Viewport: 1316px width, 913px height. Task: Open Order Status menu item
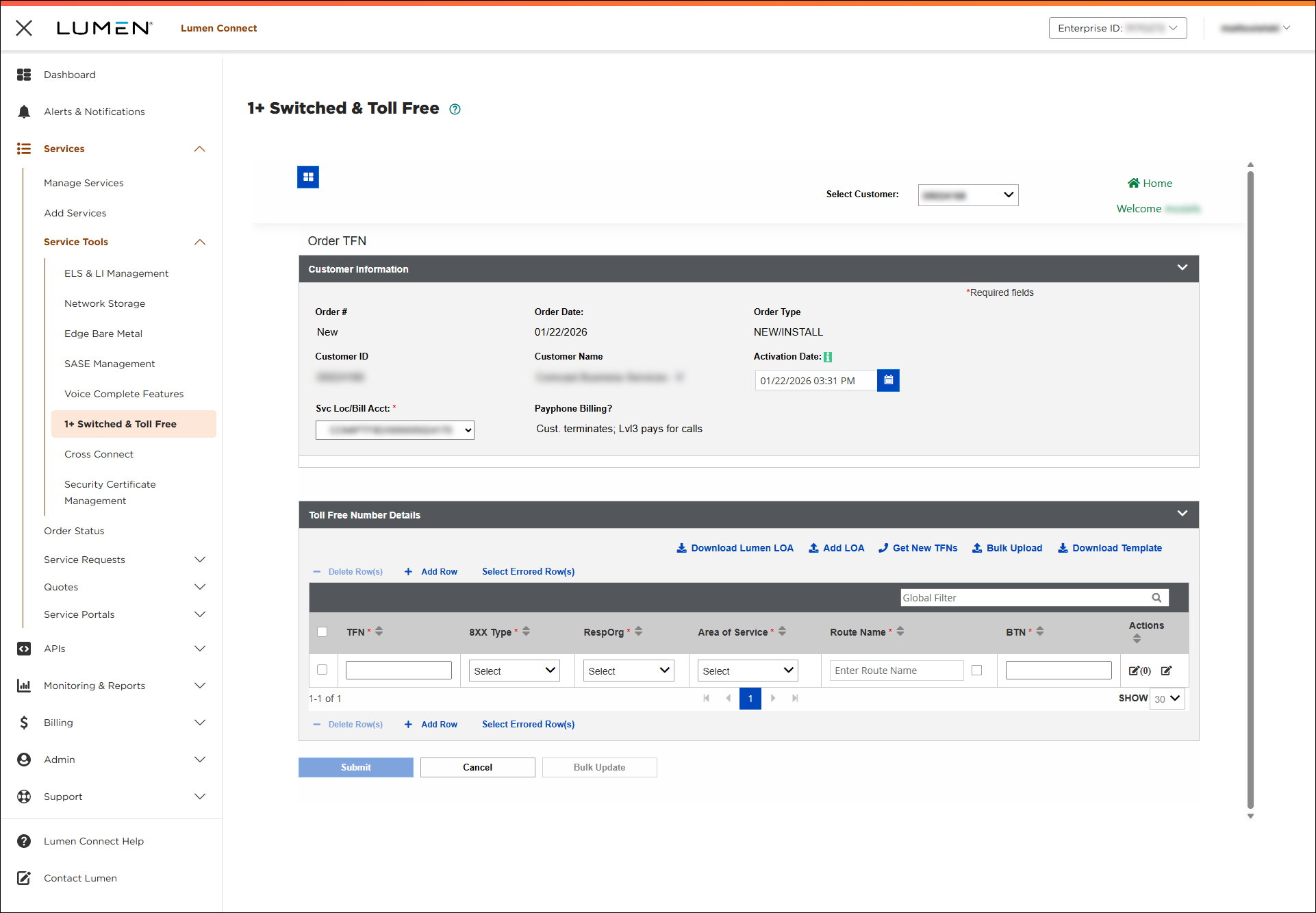point(74,531)
